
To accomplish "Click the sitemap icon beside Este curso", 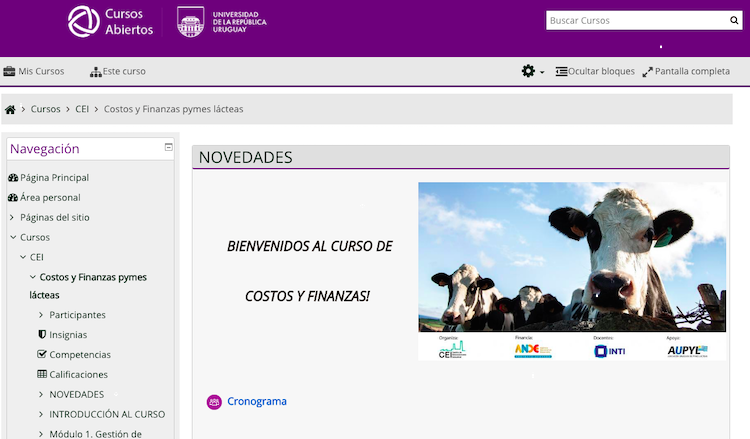I will point(96,72).
